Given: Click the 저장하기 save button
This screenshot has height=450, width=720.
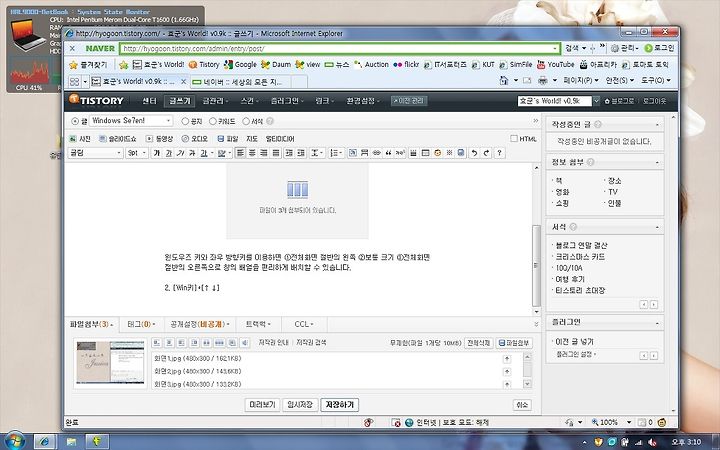Looking at the screenshot, I should click(339, 405).
